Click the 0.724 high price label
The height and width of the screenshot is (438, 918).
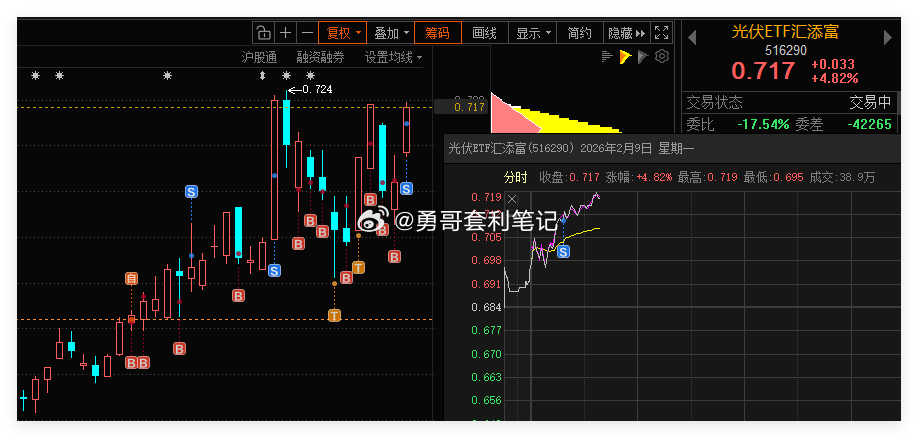click(317, 90)
